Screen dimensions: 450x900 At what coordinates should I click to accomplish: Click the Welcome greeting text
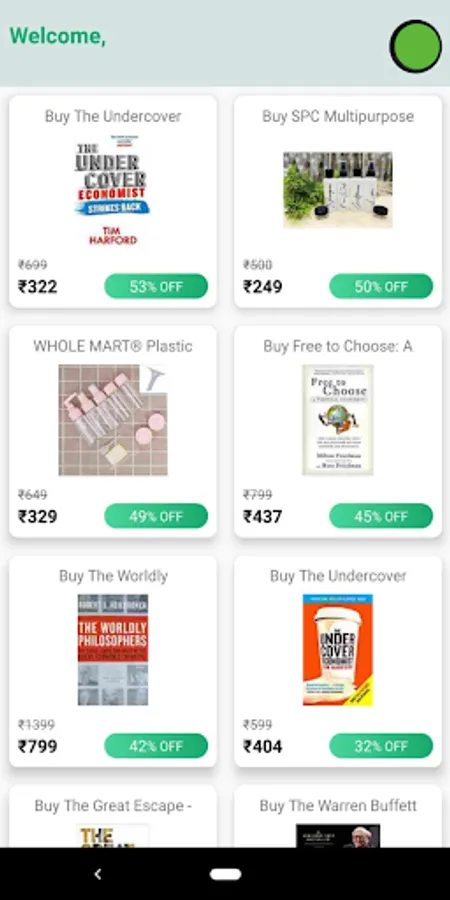click(x=57, y=36)
